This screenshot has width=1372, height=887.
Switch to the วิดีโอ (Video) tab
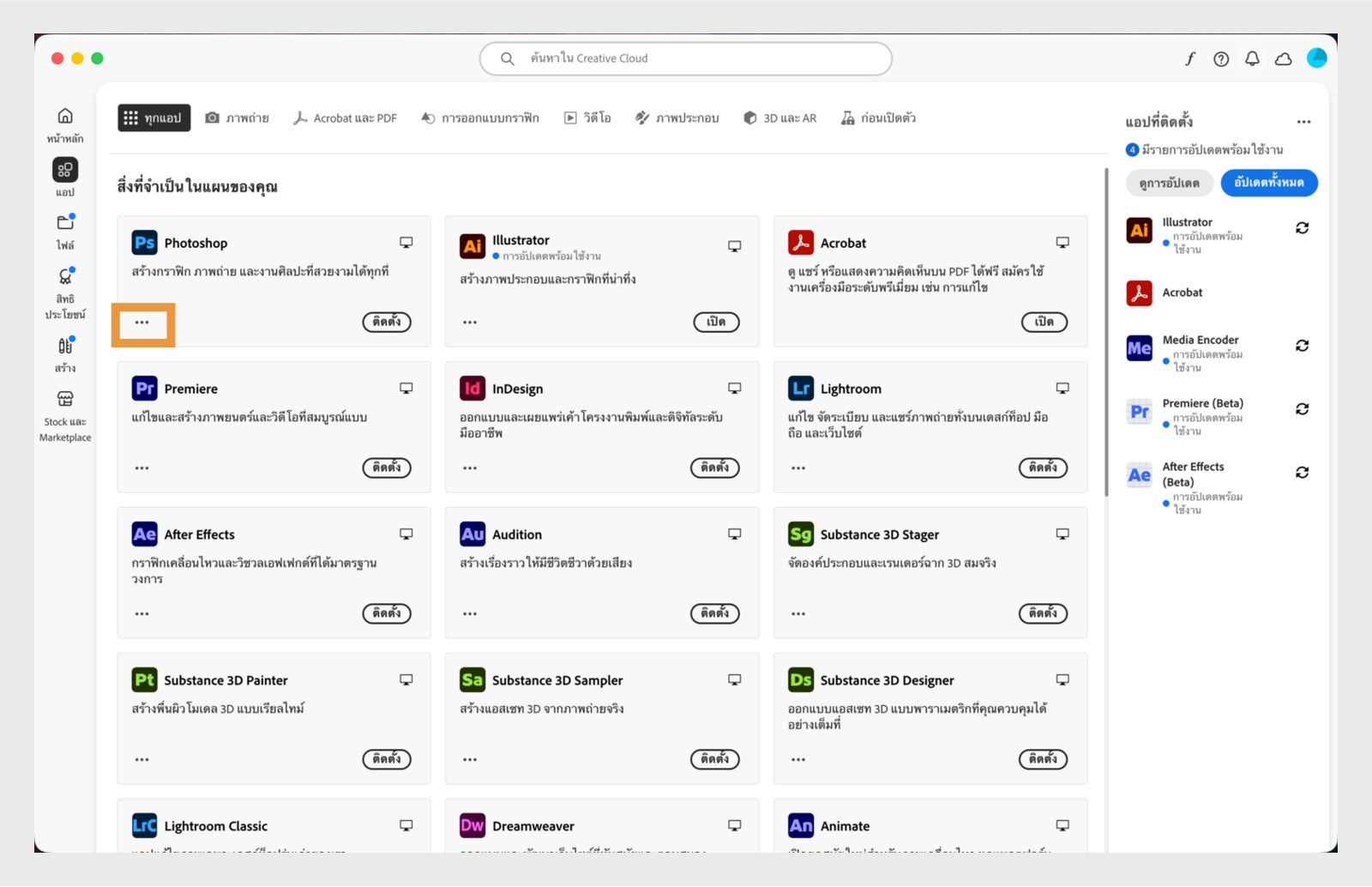tap(587, 118)
